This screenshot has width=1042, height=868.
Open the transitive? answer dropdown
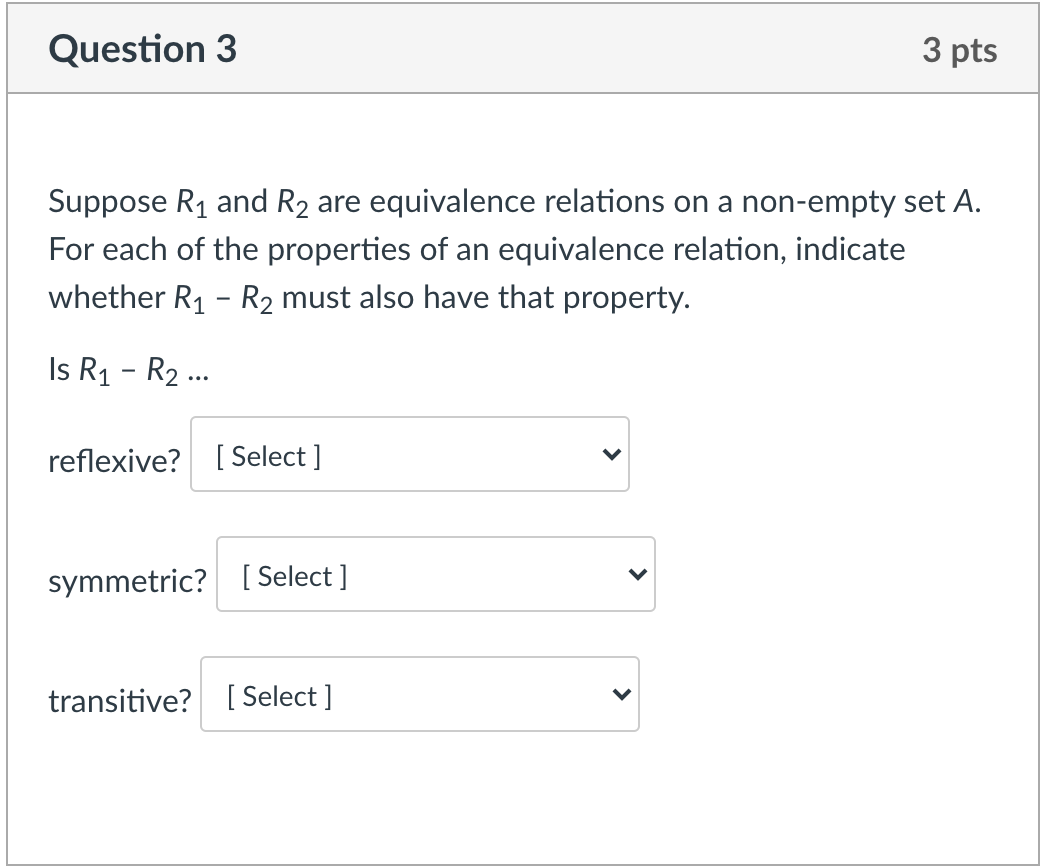(419, 694)
